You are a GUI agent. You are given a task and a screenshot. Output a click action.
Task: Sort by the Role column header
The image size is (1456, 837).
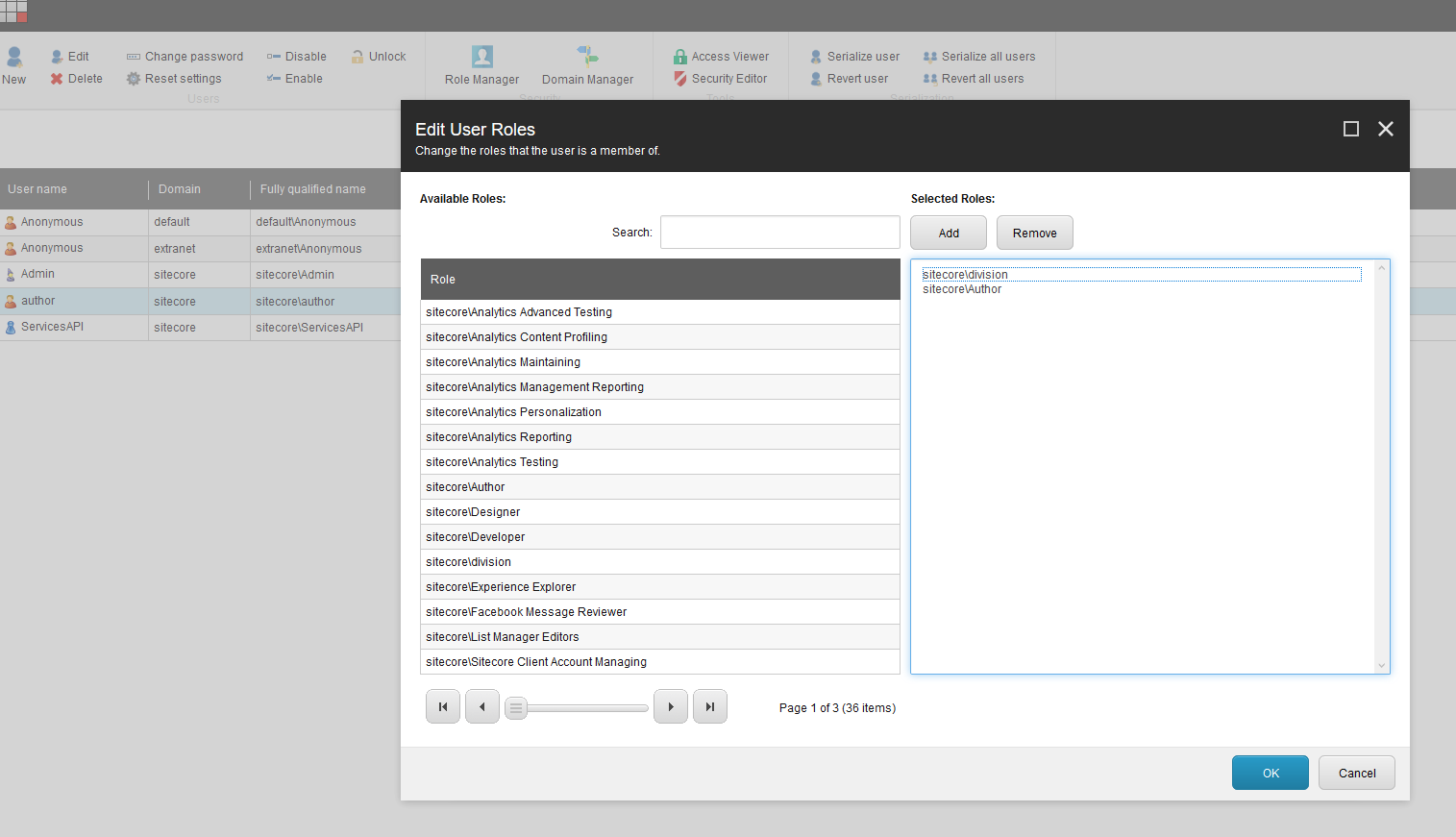click(660, 279)
